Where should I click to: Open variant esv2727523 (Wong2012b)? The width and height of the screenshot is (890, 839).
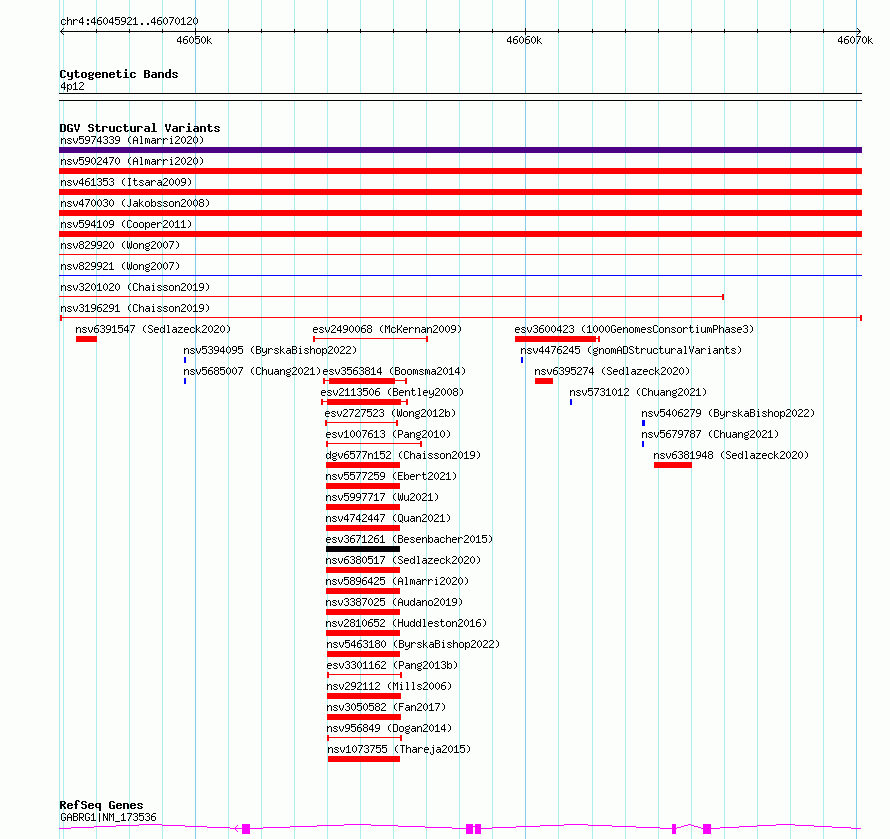click(391, 413)
